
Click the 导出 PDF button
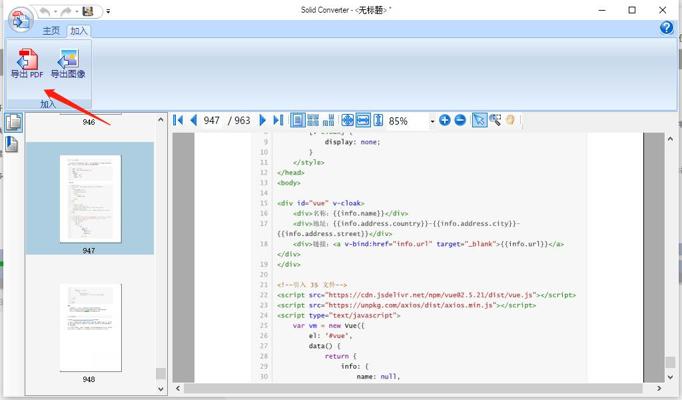[27, 63]
